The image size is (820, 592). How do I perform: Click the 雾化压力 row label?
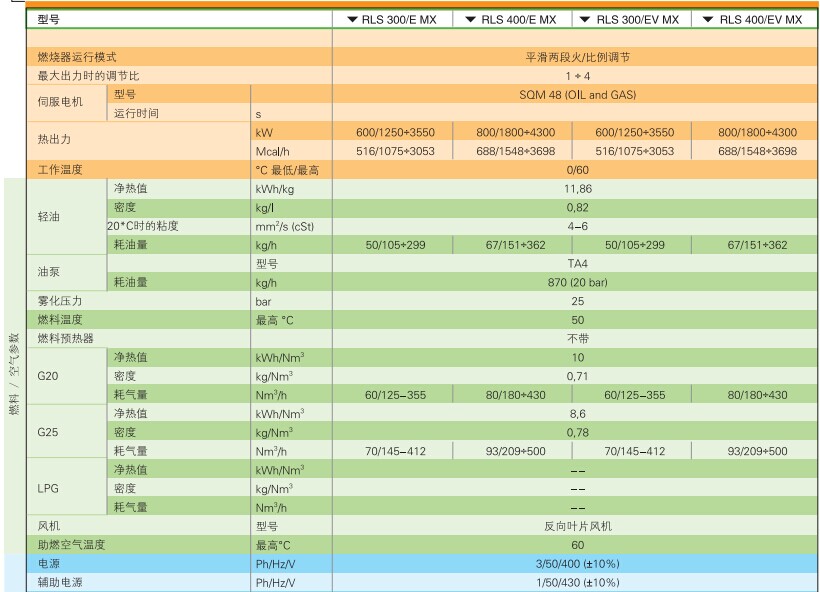[x=60, y=301]
